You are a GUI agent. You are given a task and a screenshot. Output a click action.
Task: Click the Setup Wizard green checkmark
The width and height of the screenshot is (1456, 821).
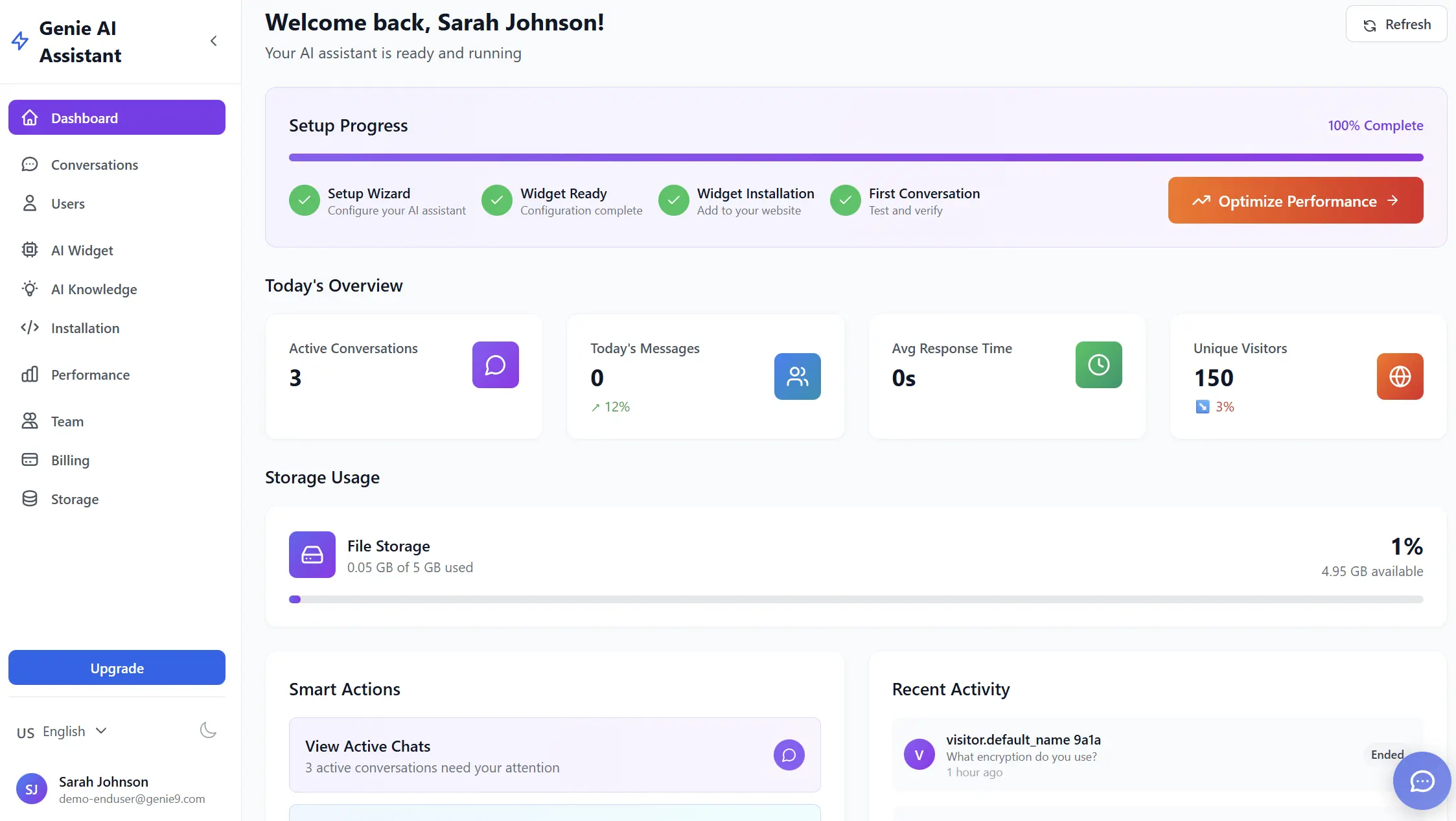pyautogui.click(x=305, y=201)
